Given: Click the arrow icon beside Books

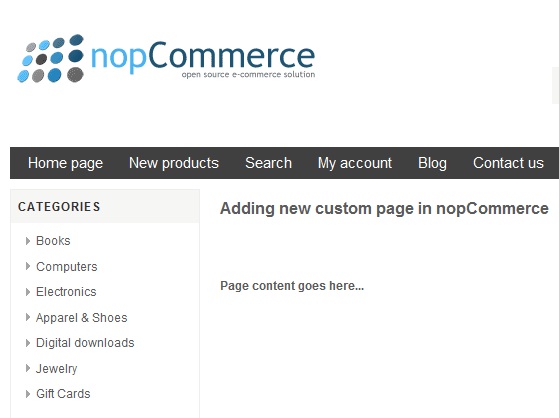Looking at the screenshot, I should click(x=28, y=241).
